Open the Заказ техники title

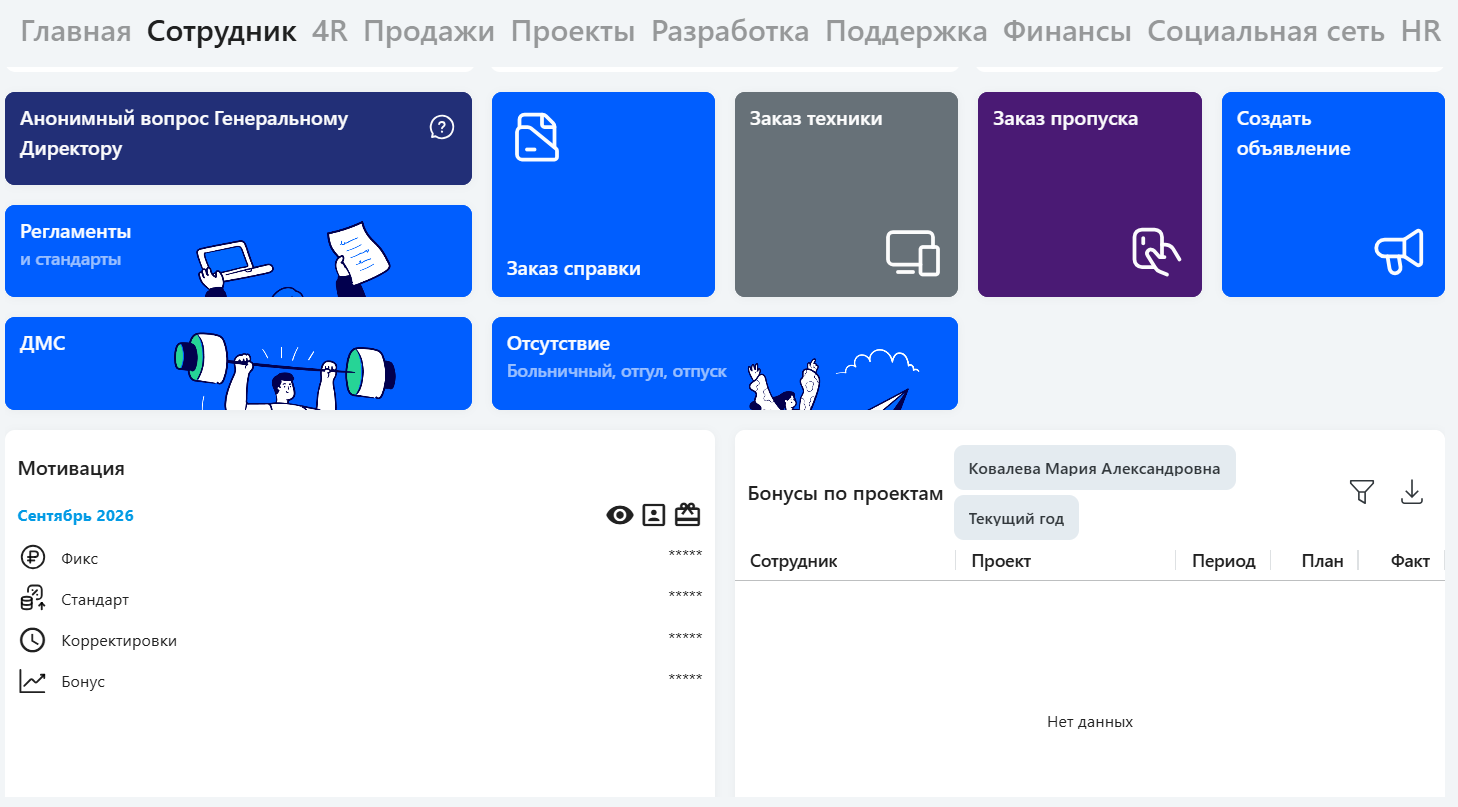pyautogui.click(x=816, y=119)
